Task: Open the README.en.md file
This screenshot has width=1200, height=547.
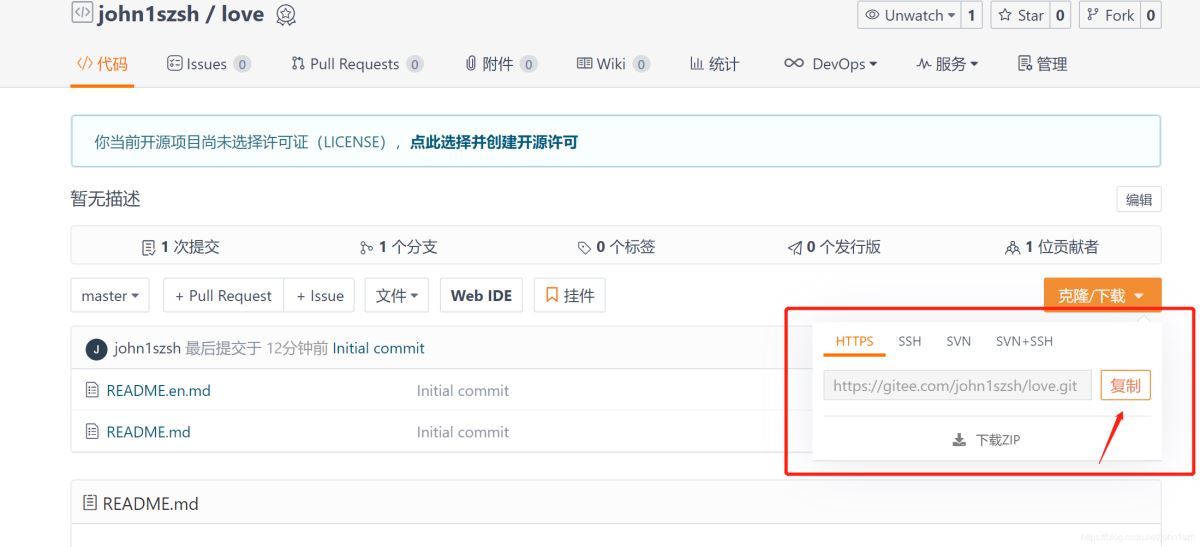Action: 158,391
